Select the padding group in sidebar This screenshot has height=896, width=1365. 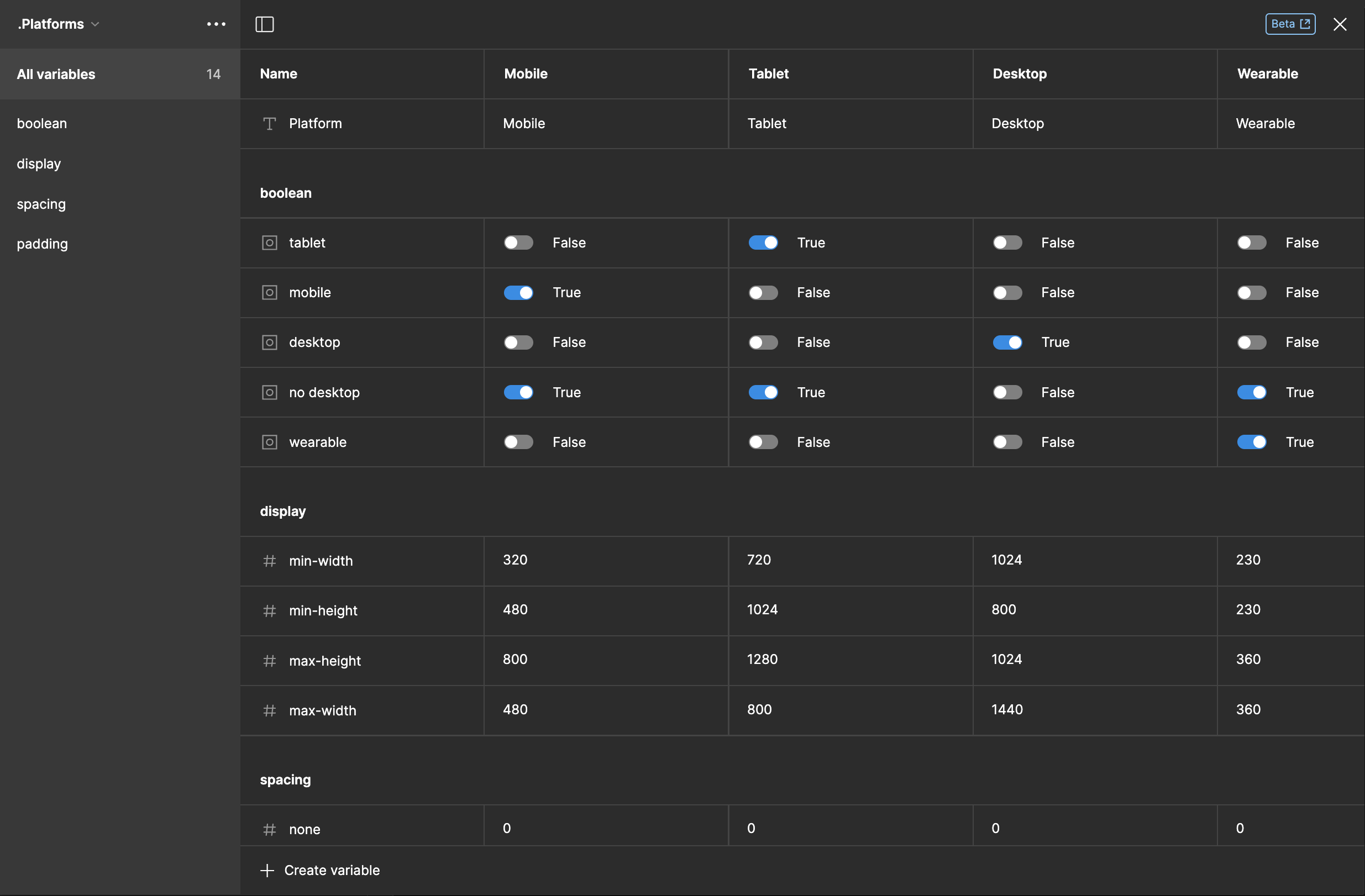point(43,244)
